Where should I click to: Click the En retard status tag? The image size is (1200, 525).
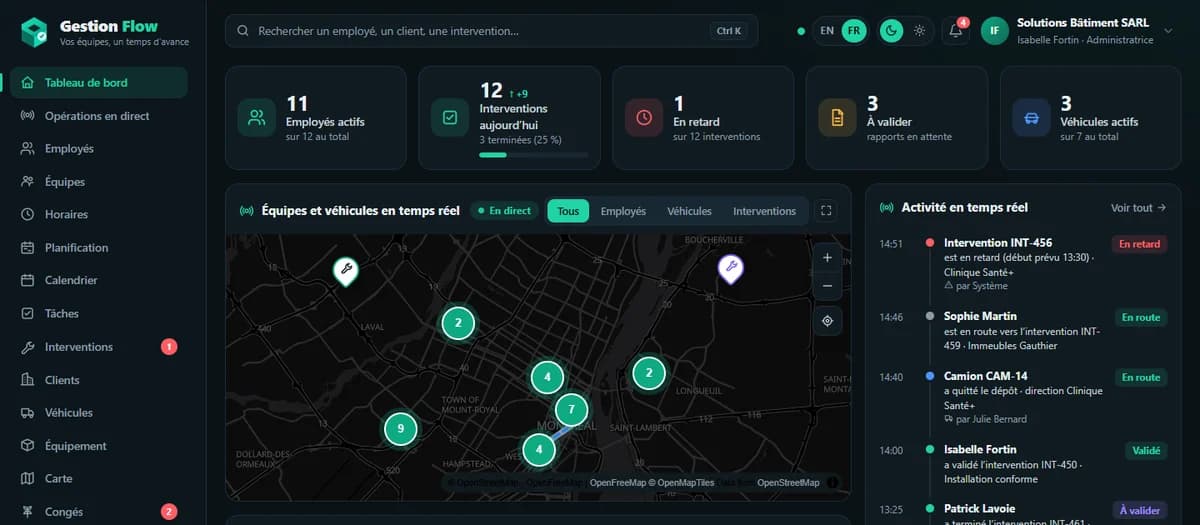(x=1139, y=244)
